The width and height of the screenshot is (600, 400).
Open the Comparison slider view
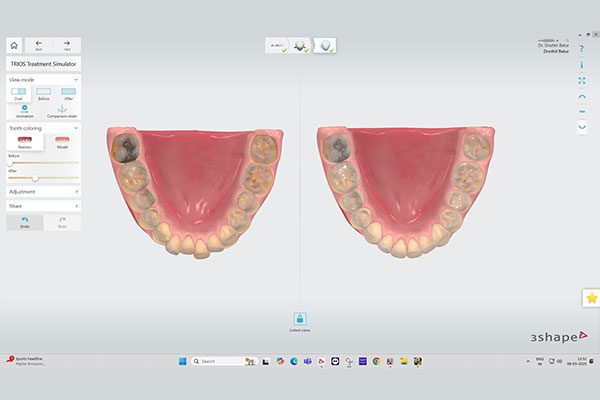pyautogui.click(x=62, y=111)
